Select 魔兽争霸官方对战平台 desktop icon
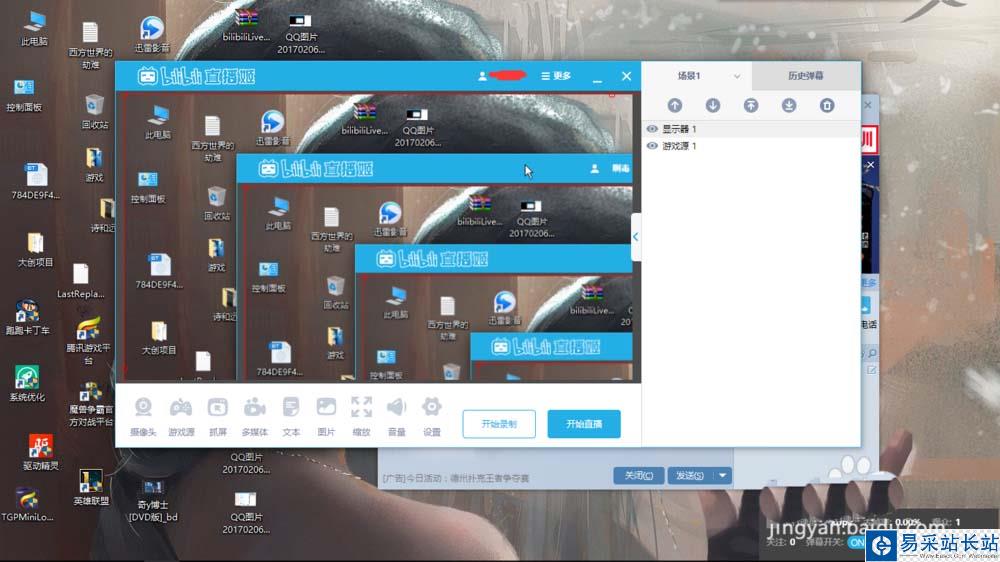 point(91,404)
